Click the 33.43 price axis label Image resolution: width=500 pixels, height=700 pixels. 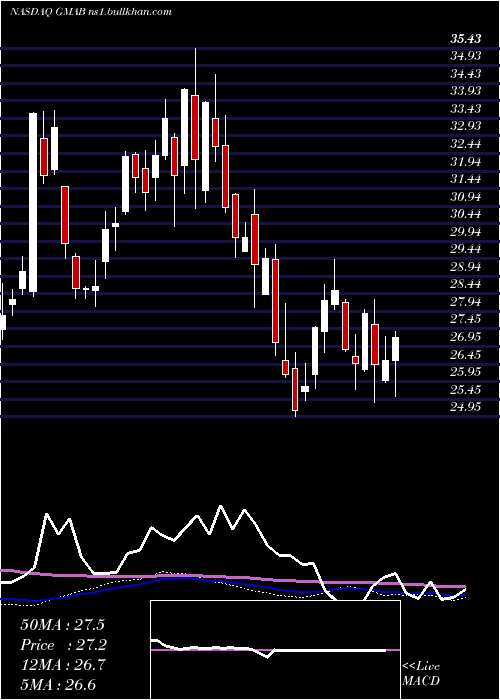466,109
